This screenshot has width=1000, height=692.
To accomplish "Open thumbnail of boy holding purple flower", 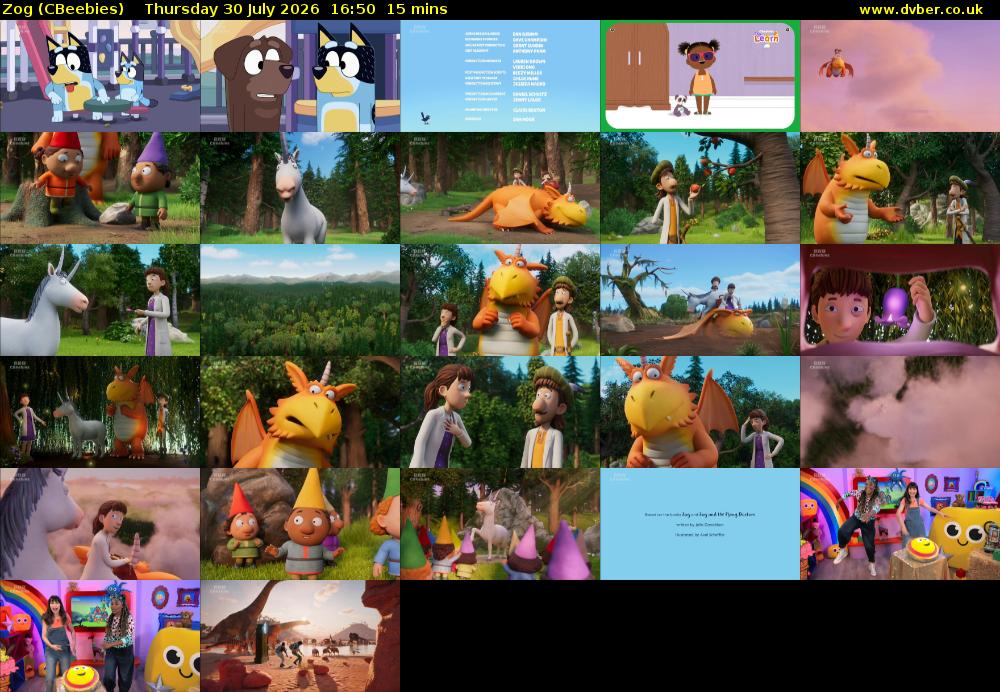I will coord(900,300).
